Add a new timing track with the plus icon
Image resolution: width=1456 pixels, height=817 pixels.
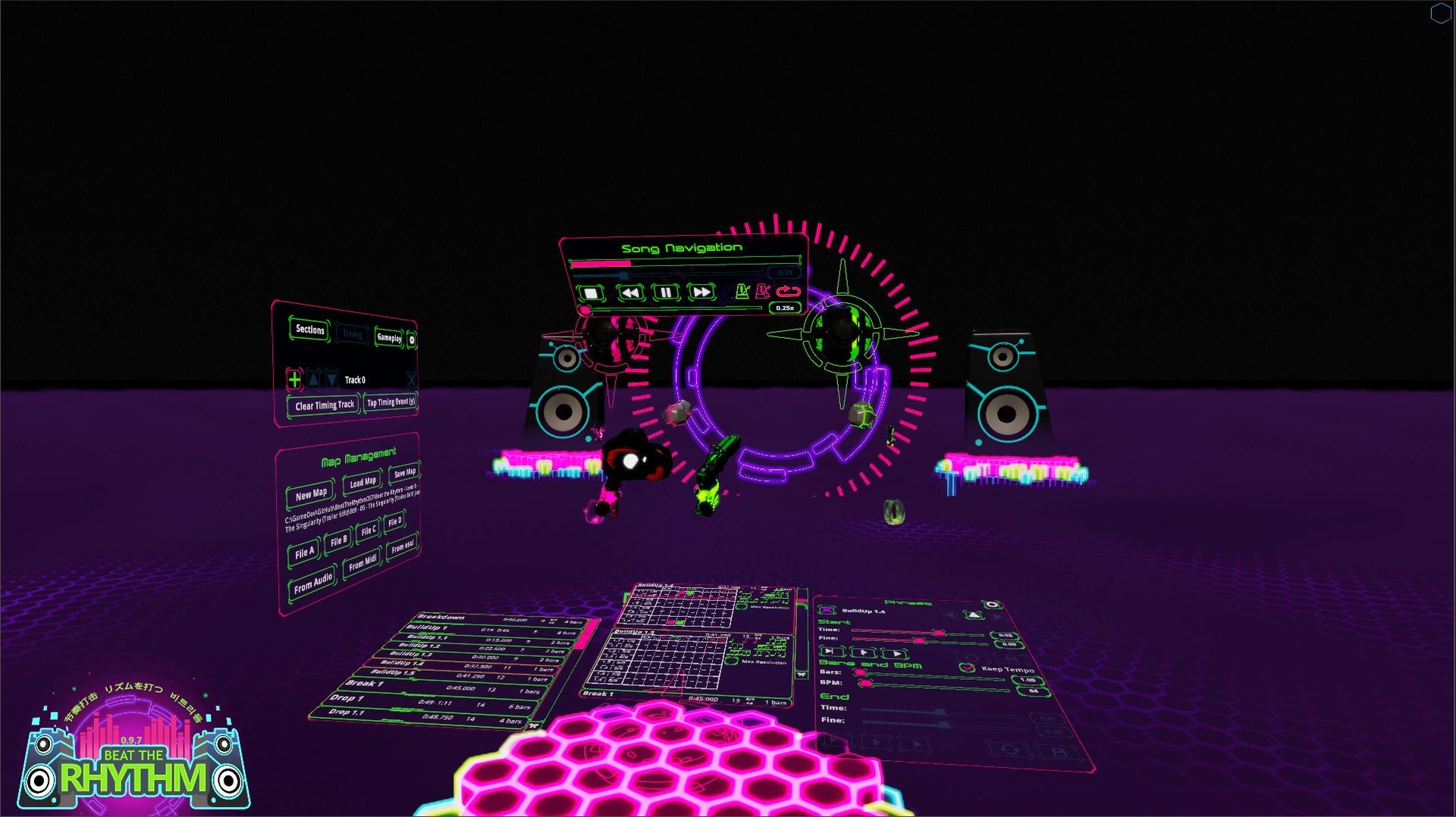click(x=295, y=379)
